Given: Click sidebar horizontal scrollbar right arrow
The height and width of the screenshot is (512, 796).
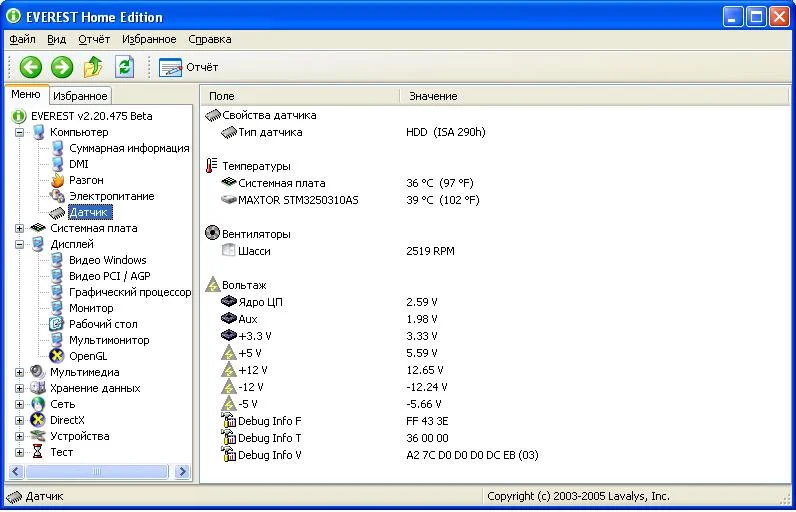Looking at the screenshot, I should tap(182, 472).
